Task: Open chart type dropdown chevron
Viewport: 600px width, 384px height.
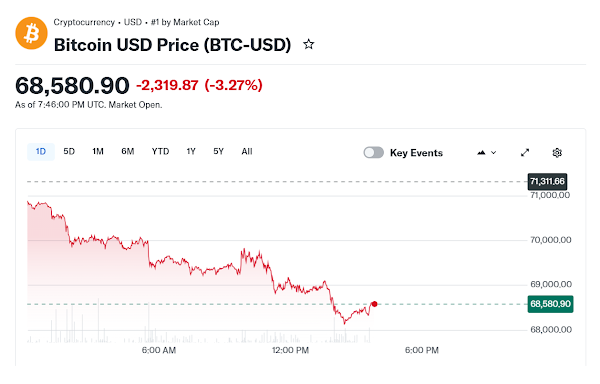Action: tap(494, 153)
